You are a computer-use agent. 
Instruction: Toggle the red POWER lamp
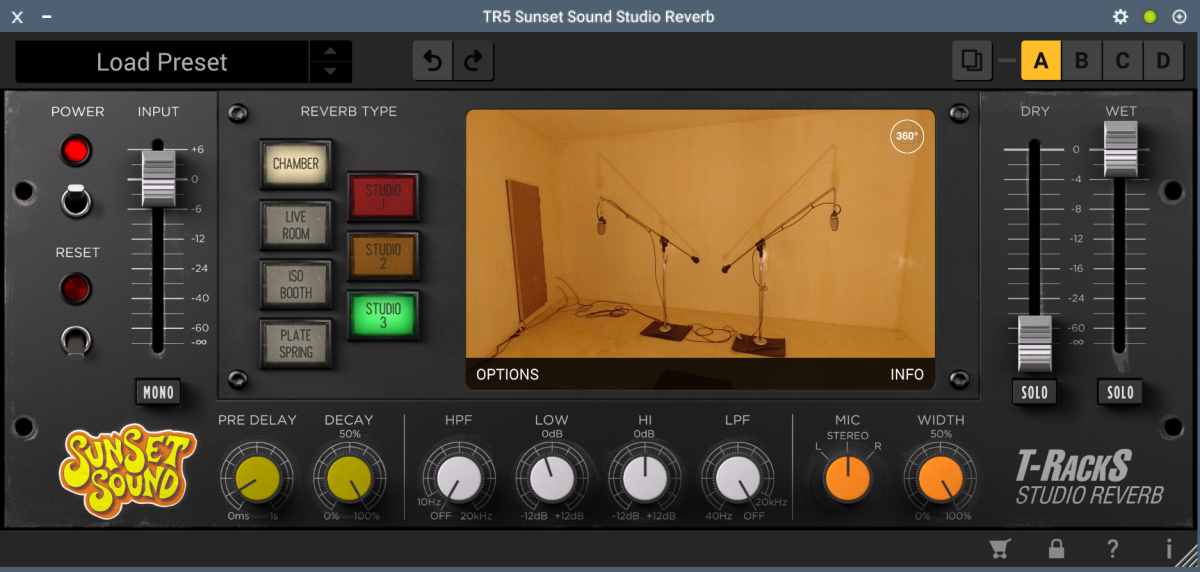pyautogui.click(x=76, y=151)
